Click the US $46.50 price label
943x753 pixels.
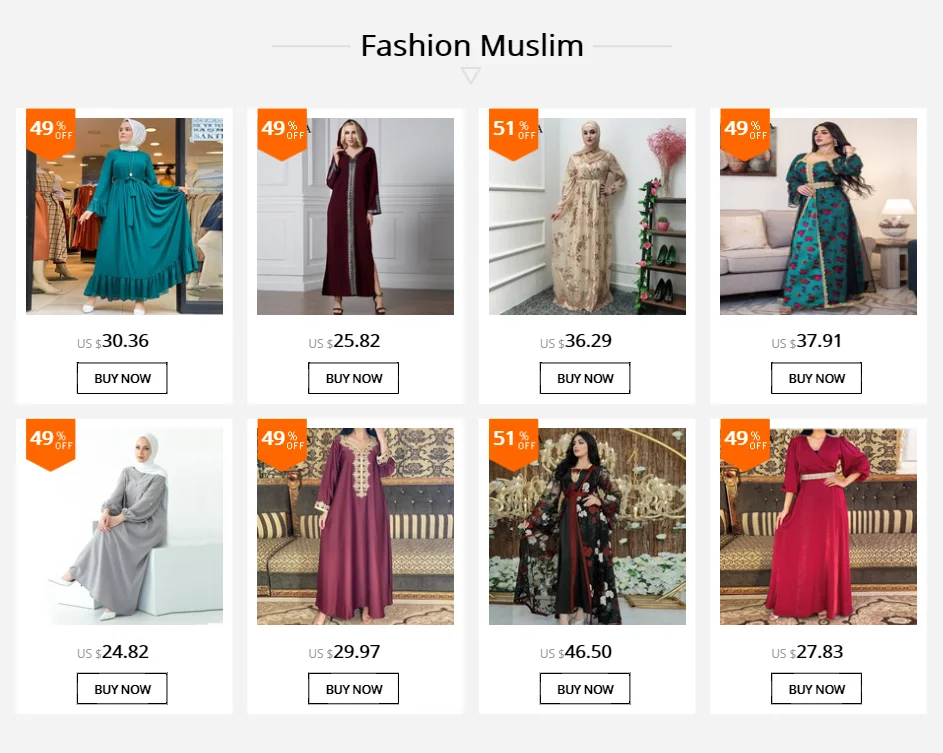coord(576,652)
